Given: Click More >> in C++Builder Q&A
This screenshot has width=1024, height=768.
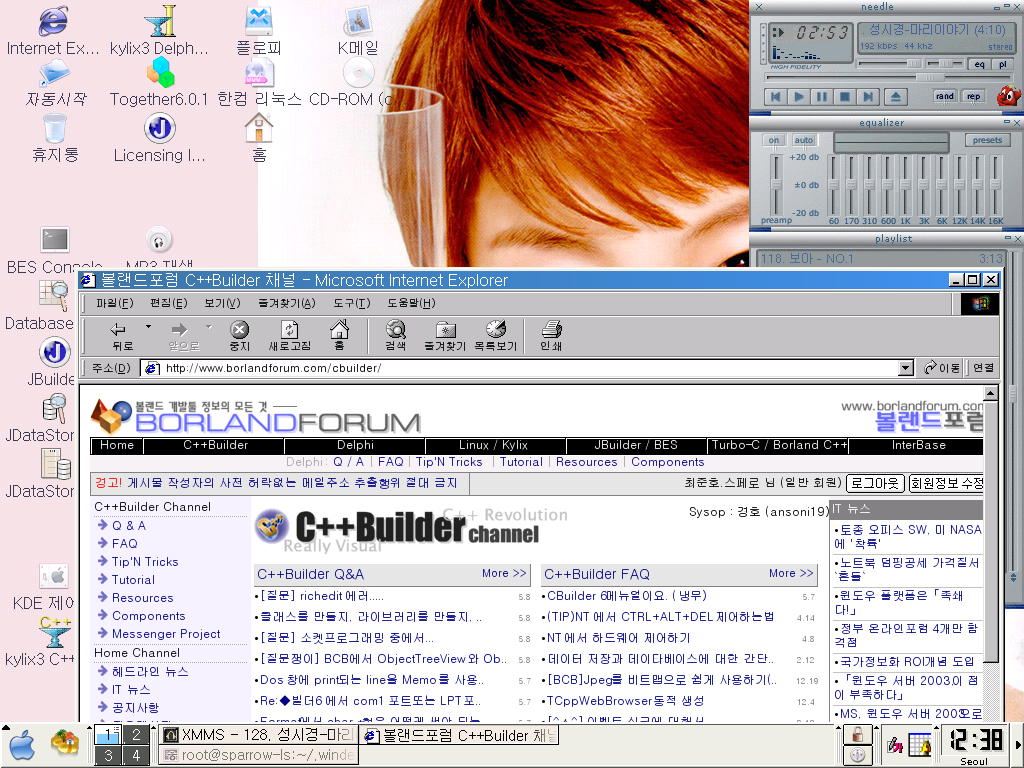Looking at the screenshot, I should tap(504, 573).
